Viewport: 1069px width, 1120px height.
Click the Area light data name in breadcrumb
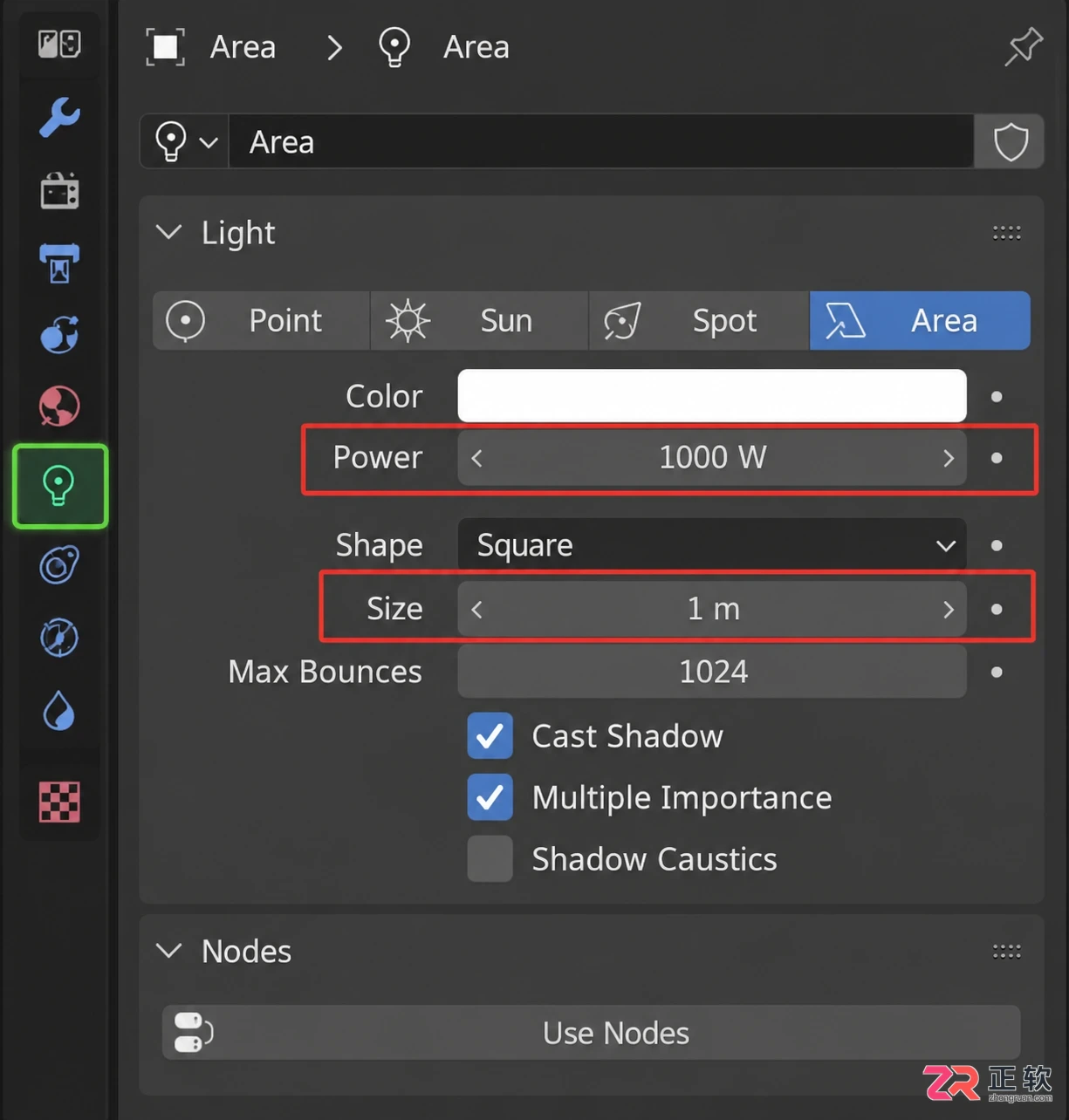tap(476, 47)
